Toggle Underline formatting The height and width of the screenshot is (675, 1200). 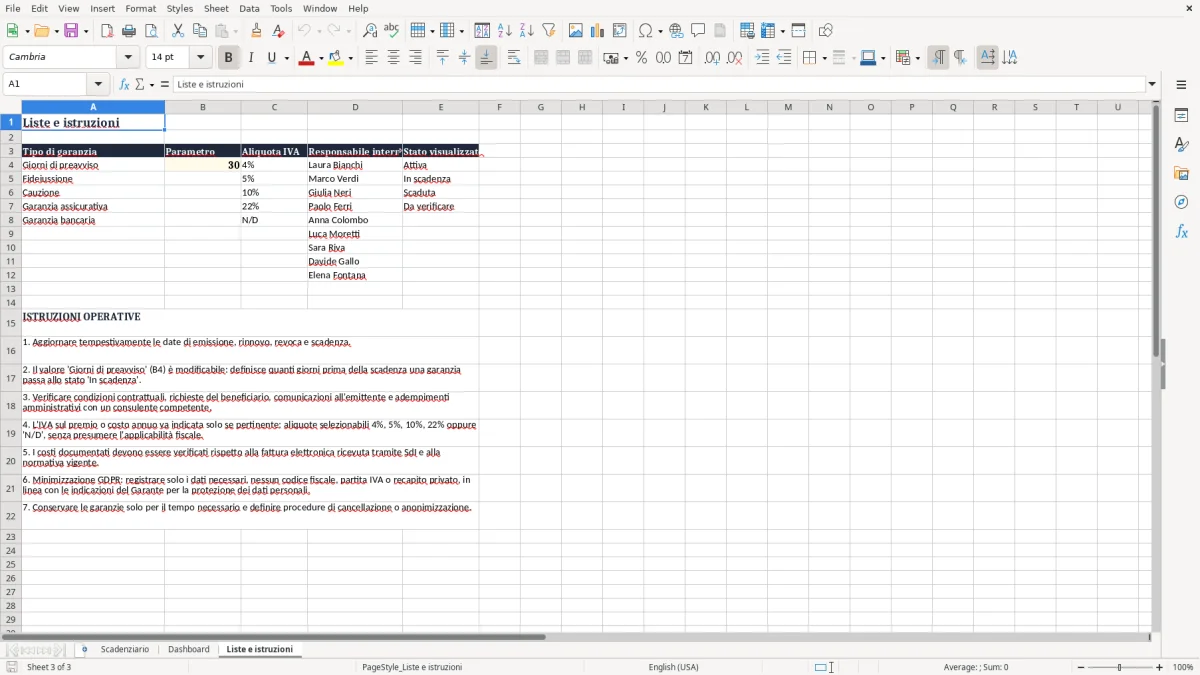click(x=271, y=58)
